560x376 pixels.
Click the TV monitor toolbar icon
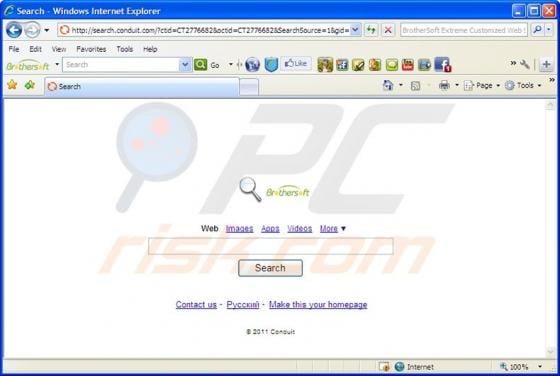424,65
